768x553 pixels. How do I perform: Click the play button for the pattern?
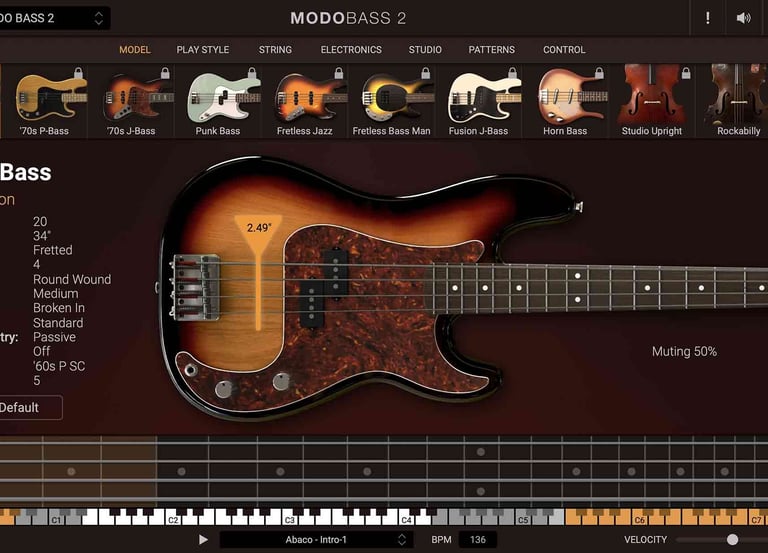coord(203,539)
